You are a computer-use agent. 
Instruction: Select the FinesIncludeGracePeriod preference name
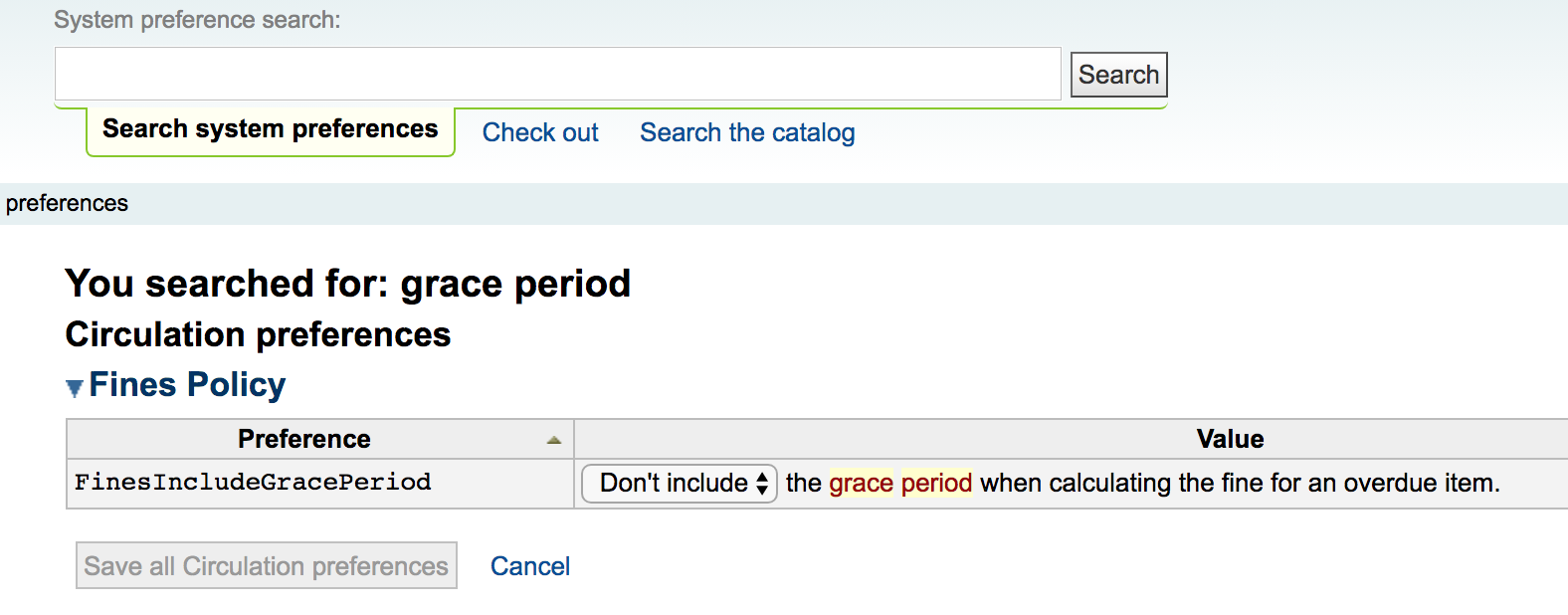(253, 483)
